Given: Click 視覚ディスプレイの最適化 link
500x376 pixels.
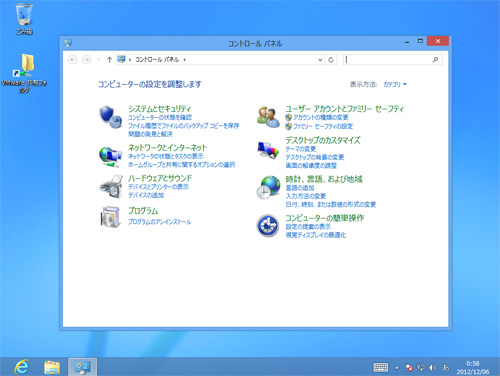Looking at the screenshot, I should (x=316, y=235).
